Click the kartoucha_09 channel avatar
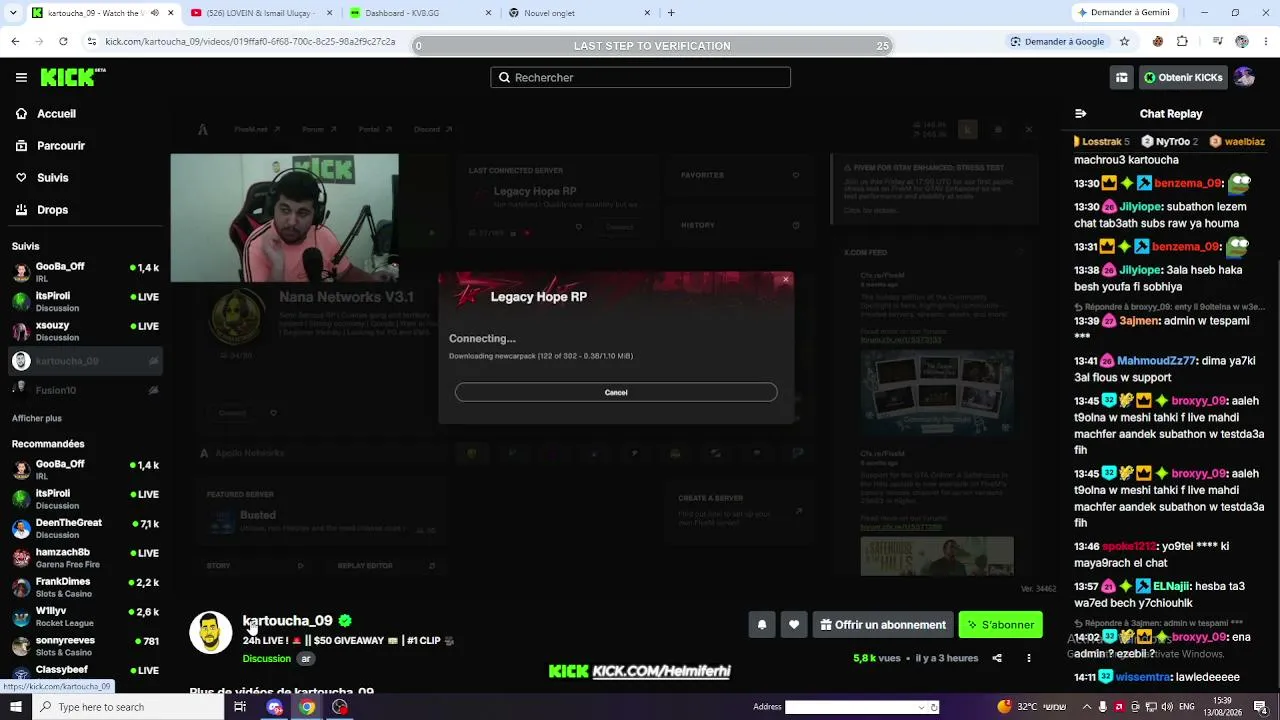Screen dimensions: 1280x720 point(211,632)
